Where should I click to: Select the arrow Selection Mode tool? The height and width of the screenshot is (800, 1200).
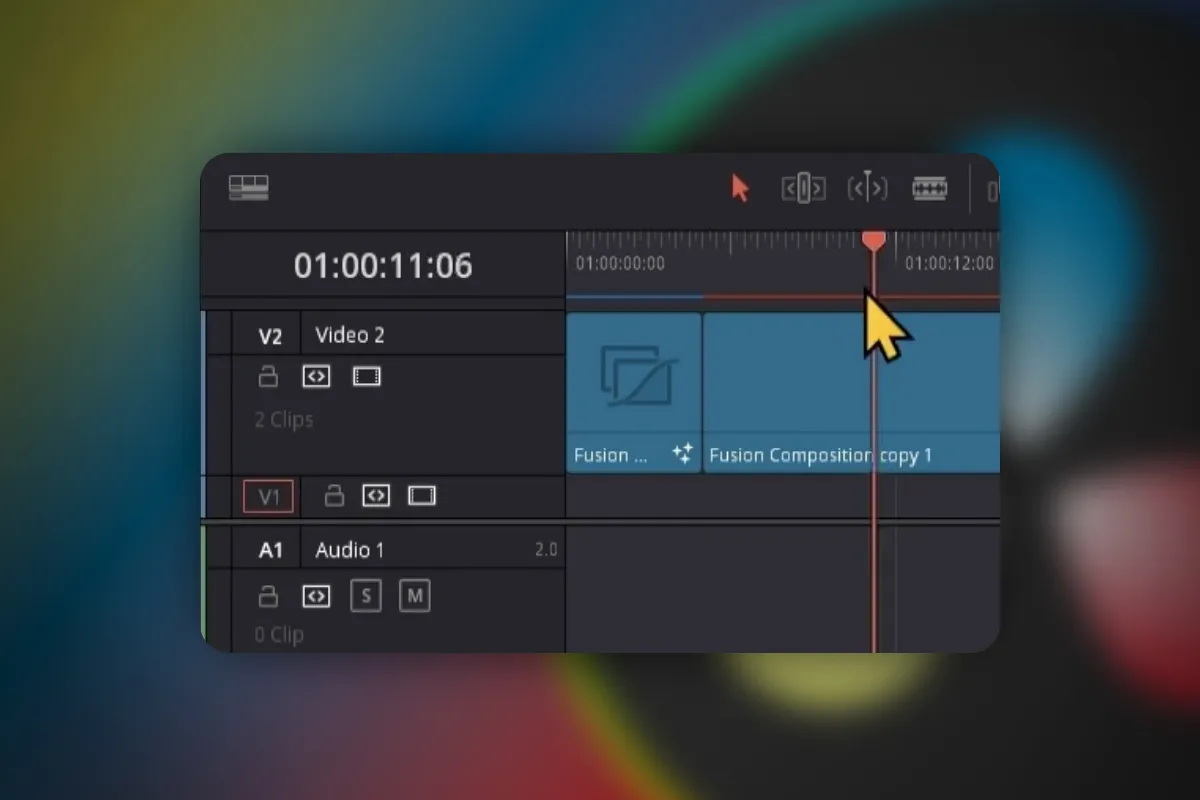click(740, 188)
